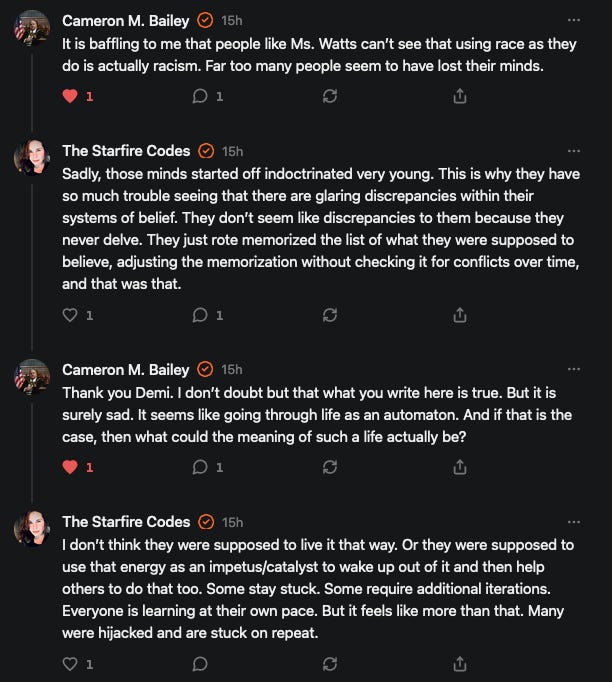Viewport: 612px width, 682px height.
Task: Share Cameron's first comment
Action: 460,96
